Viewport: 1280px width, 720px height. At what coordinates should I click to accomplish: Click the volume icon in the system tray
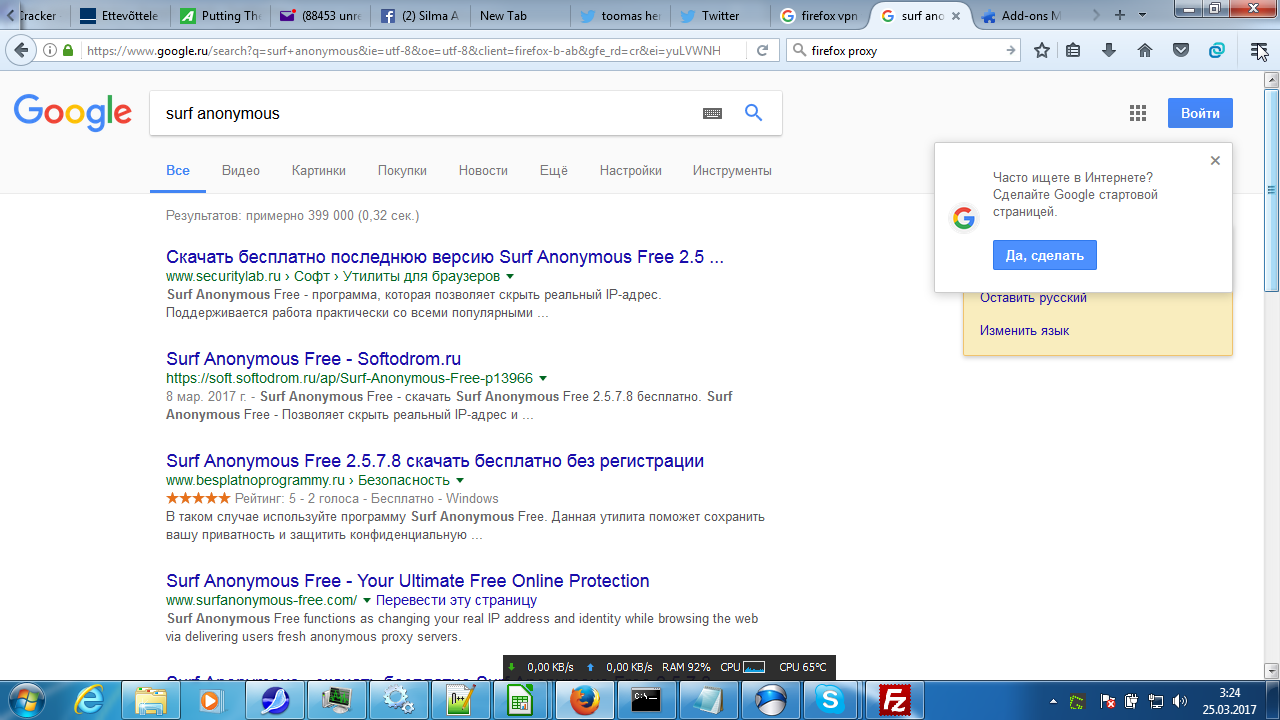pyautogui.click(x=1180, y=700)
